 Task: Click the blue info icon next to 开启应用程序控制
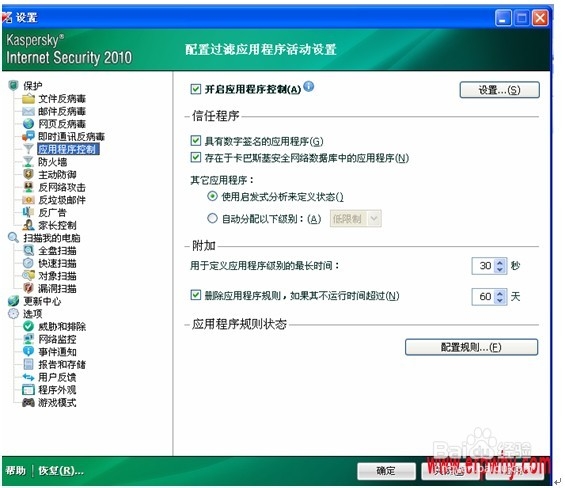point(308,86)
